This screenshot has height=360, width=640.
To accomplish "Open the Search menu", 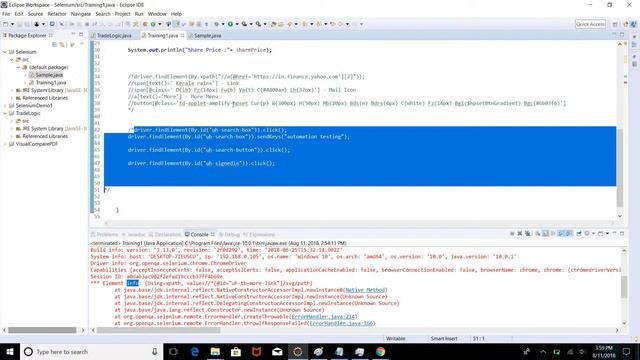I will point(103,14).
